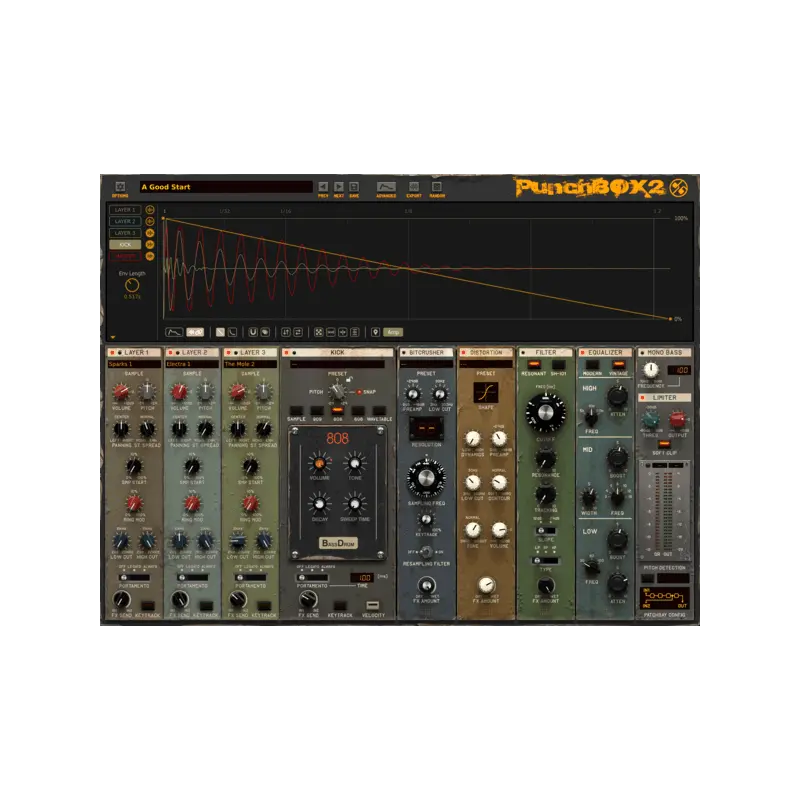
Task: Switch kick generator to Sample mode
Action: click(296, 411)
